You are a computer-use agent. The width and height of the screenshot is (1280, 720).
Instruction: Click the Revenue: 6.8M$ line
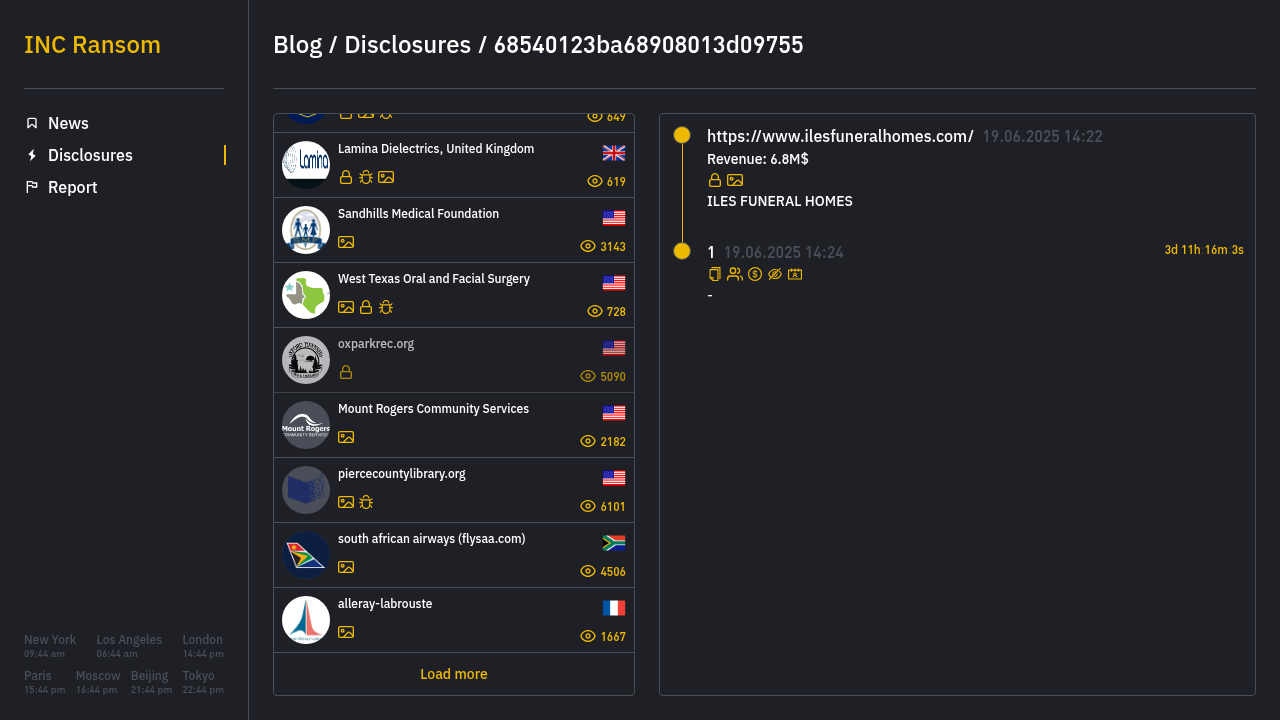pyautogui.click(x=758, y=159)
